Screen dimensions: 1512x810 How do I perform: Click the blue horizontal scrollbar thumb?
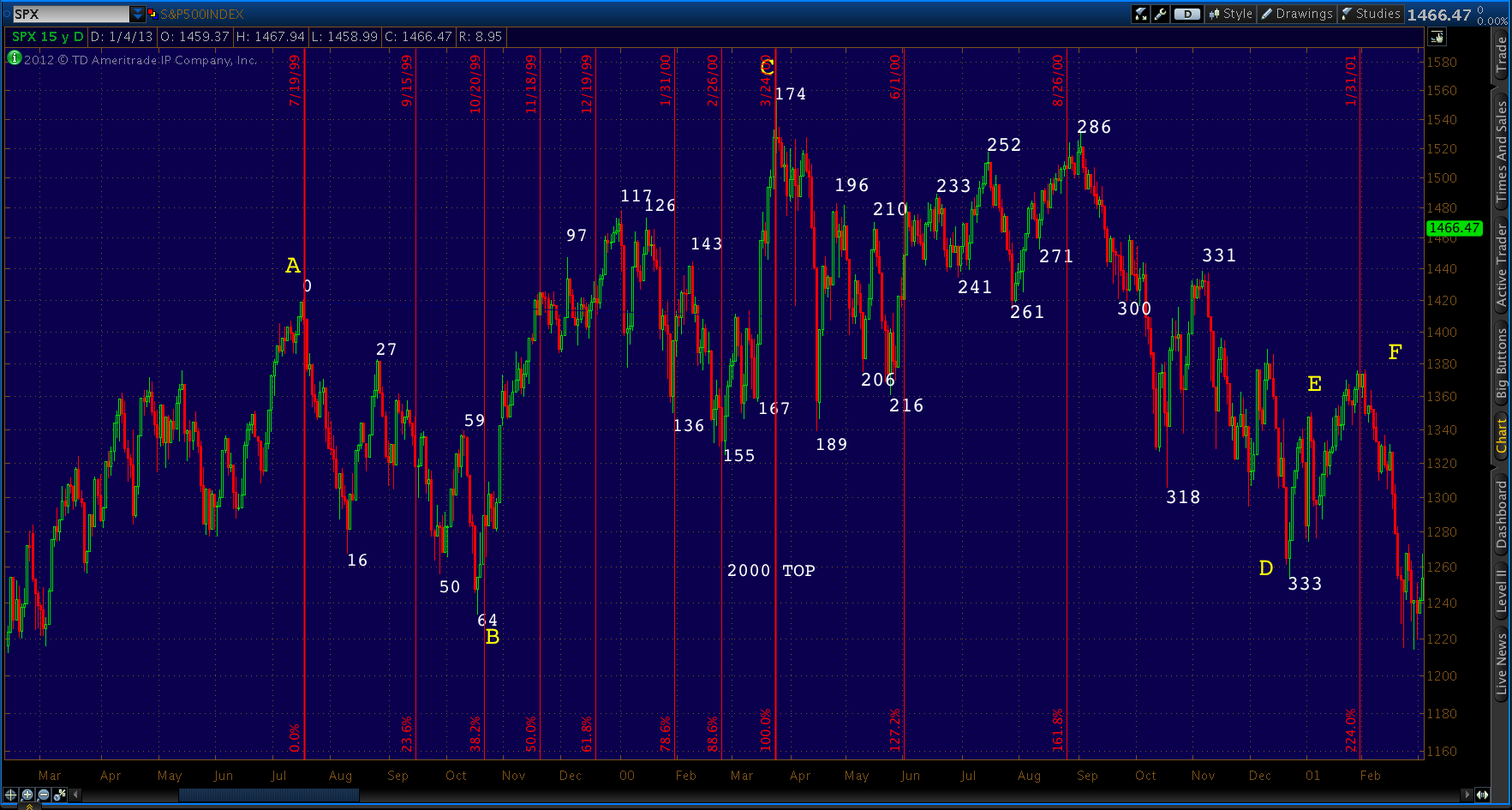[269, 795]
